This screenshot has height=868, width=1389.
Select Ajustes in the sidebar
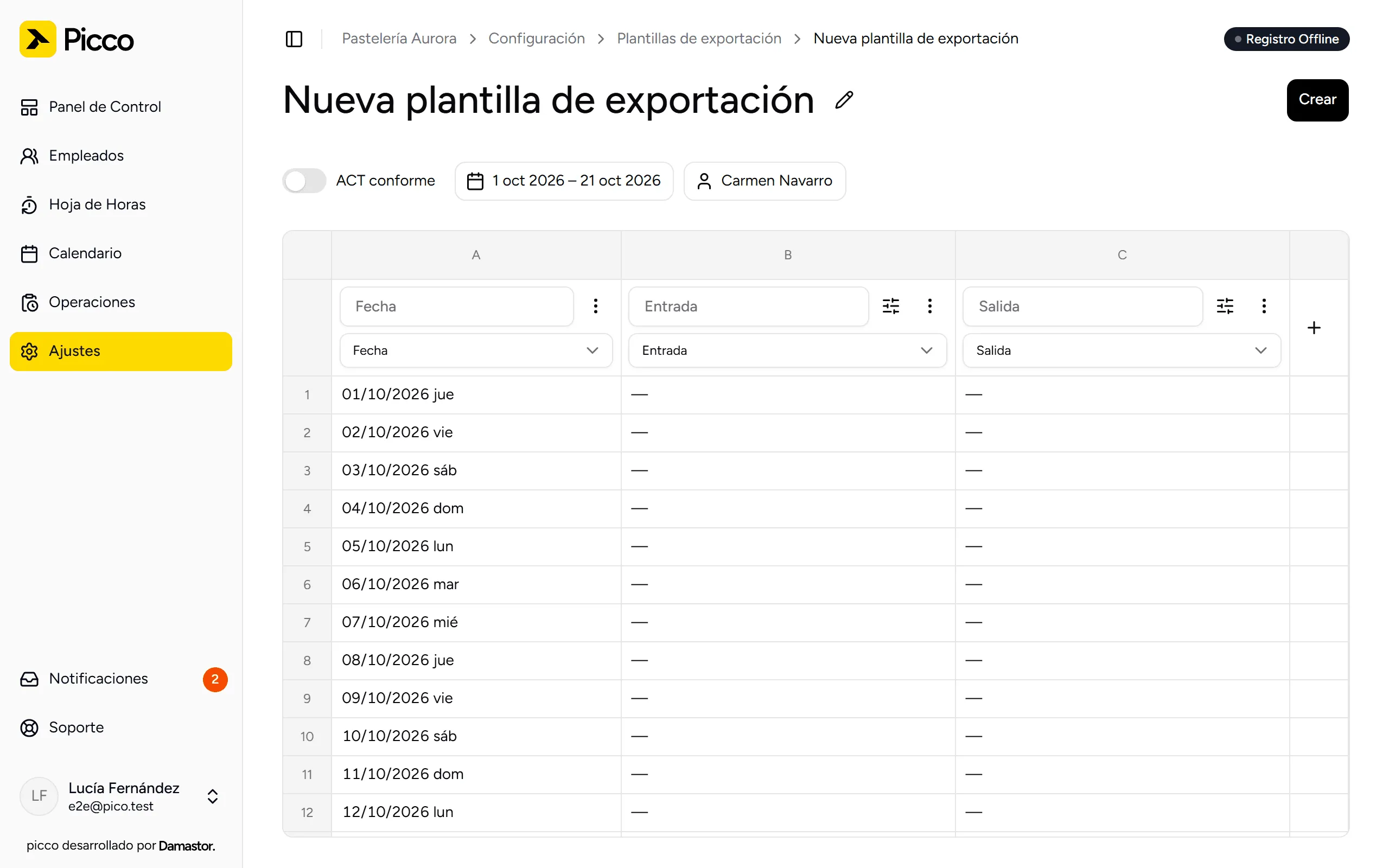(120, 352)
